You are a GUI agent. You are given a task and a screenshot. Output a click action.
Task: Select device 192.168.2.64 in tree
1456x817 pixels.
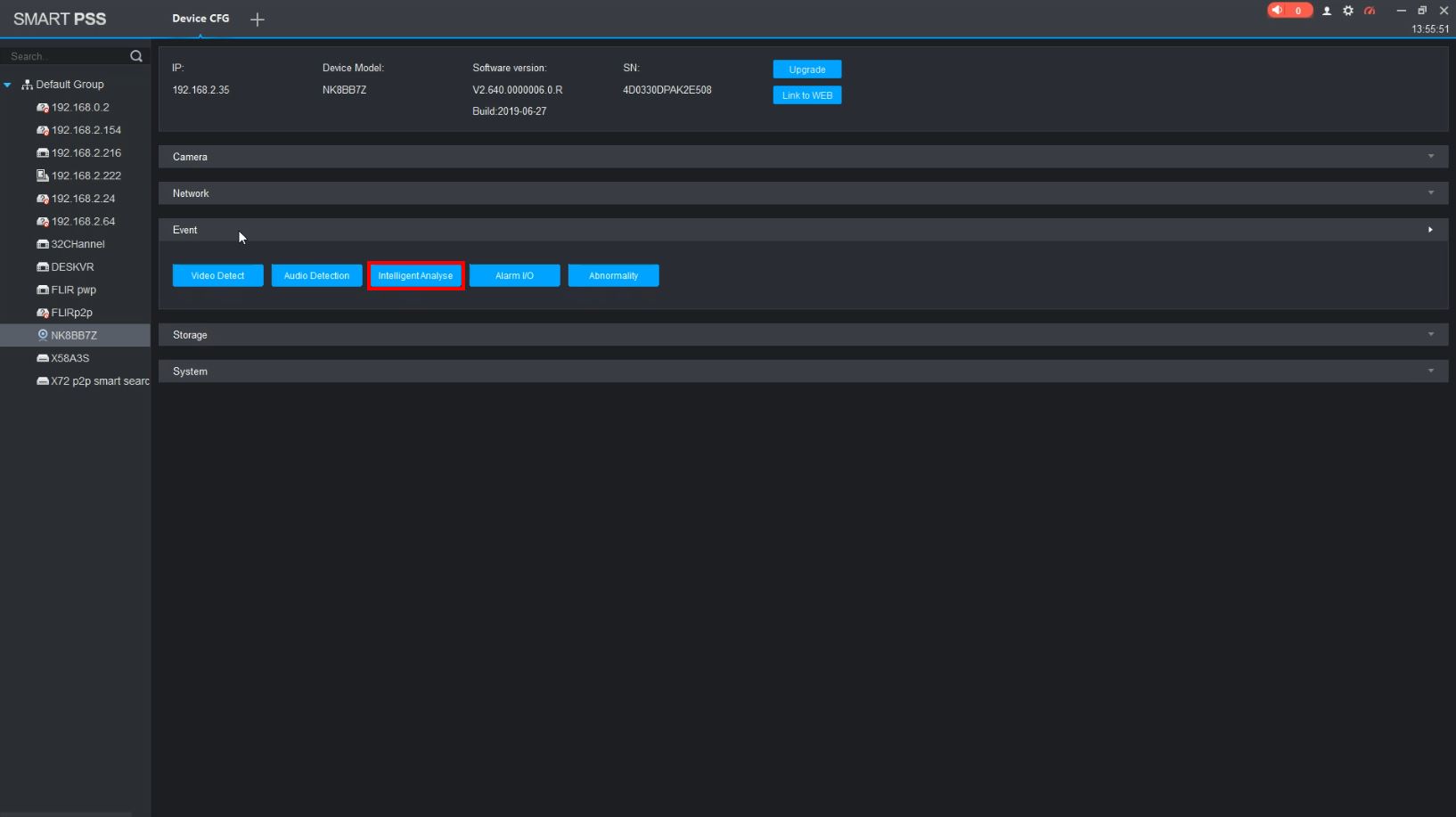pos(83,222)
